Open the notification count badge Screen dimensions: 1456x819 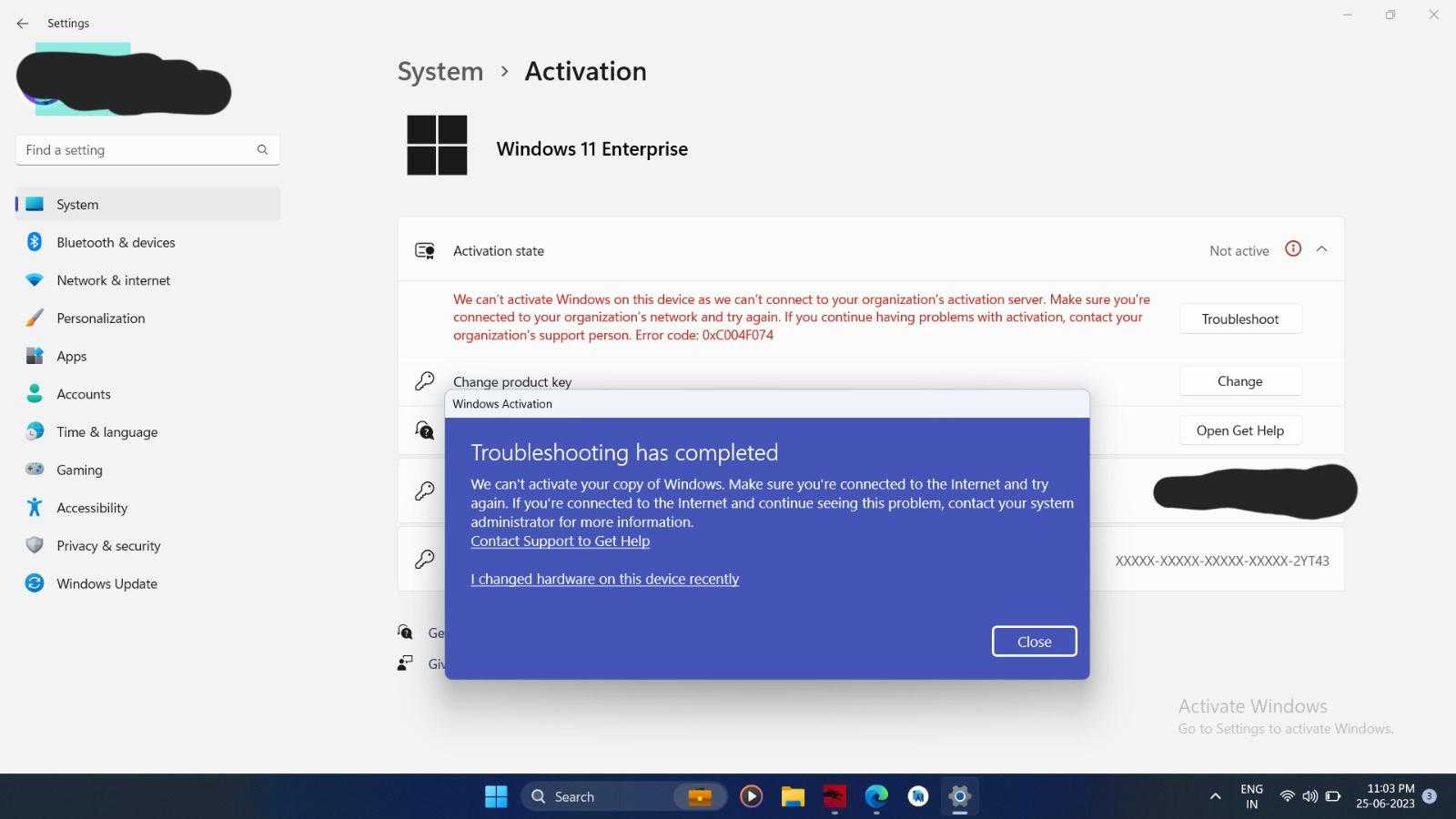click(1430, 796)
